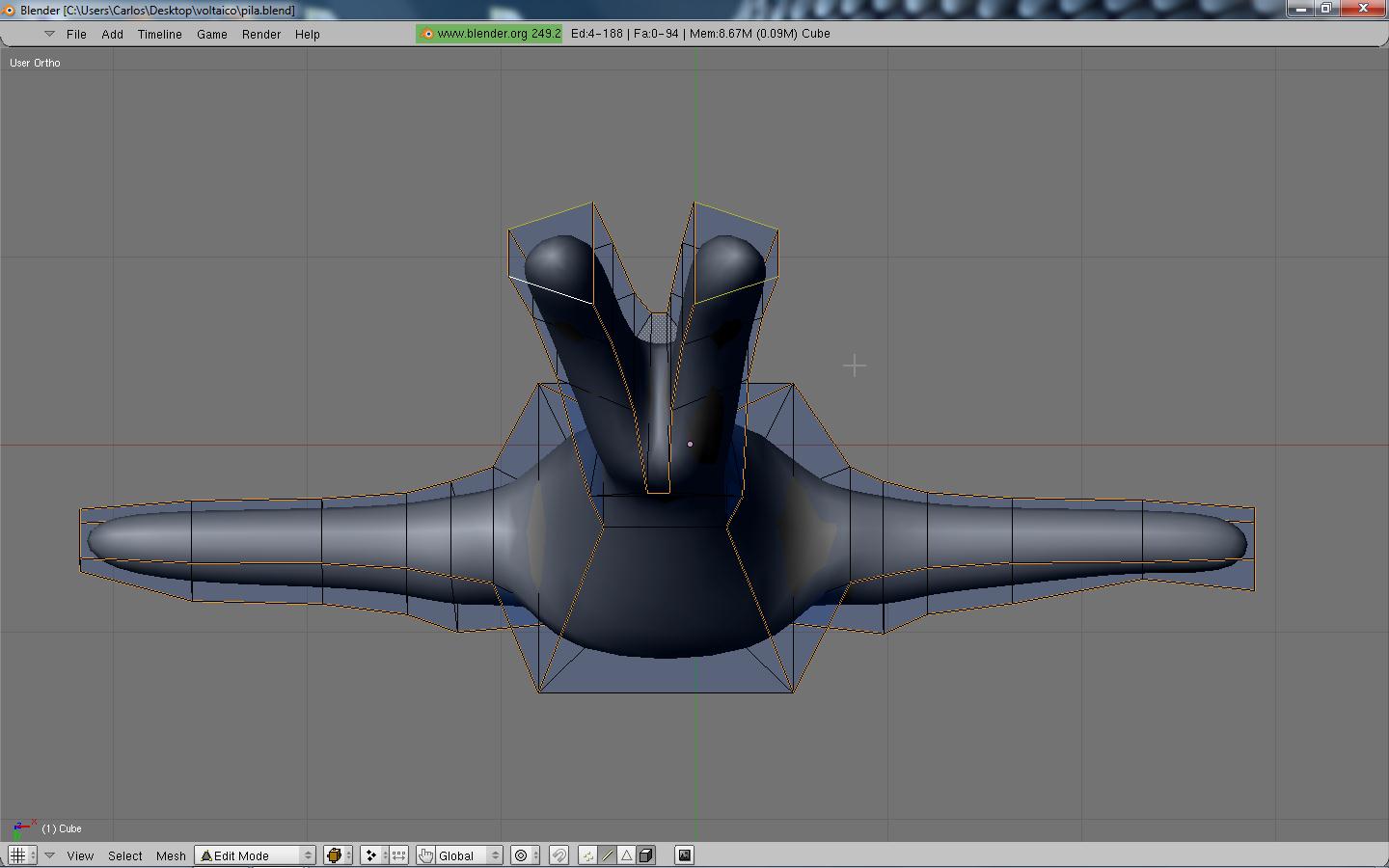The image size is (1389, 868).
Task: Toggle the 3D transform manipulator hand icon
Action: pos(425,855)
